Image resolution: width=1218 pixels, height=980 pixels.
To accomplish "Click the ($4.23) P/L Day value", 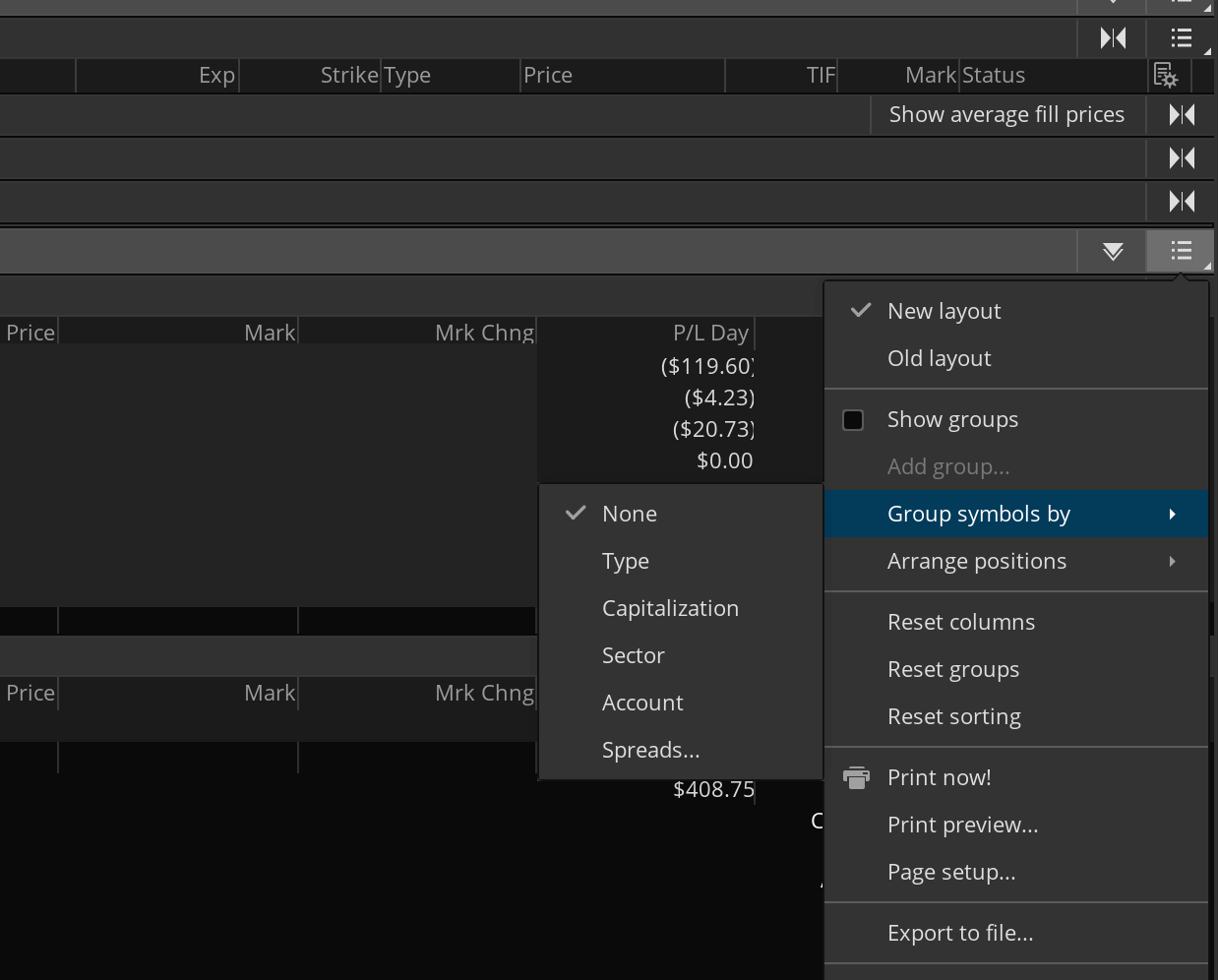I will (719, 398).
